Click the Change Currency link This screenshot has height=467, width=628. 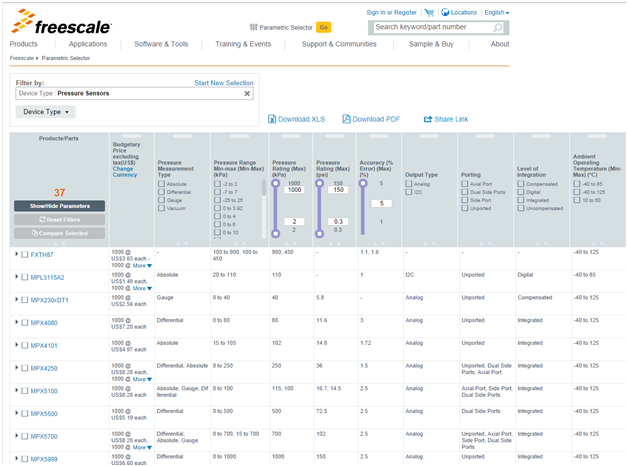tap(125, 172)
